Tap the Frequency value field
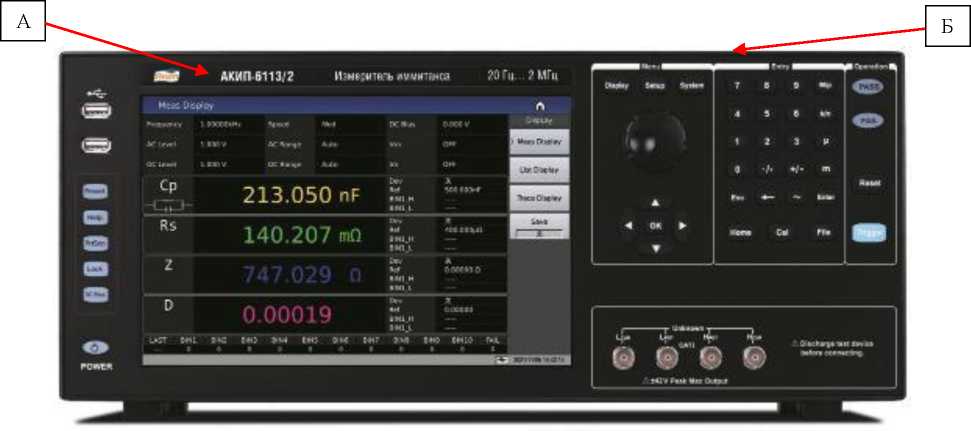This screenshot has height=431, width=971. pyautogui.click(x=225, y=125)
